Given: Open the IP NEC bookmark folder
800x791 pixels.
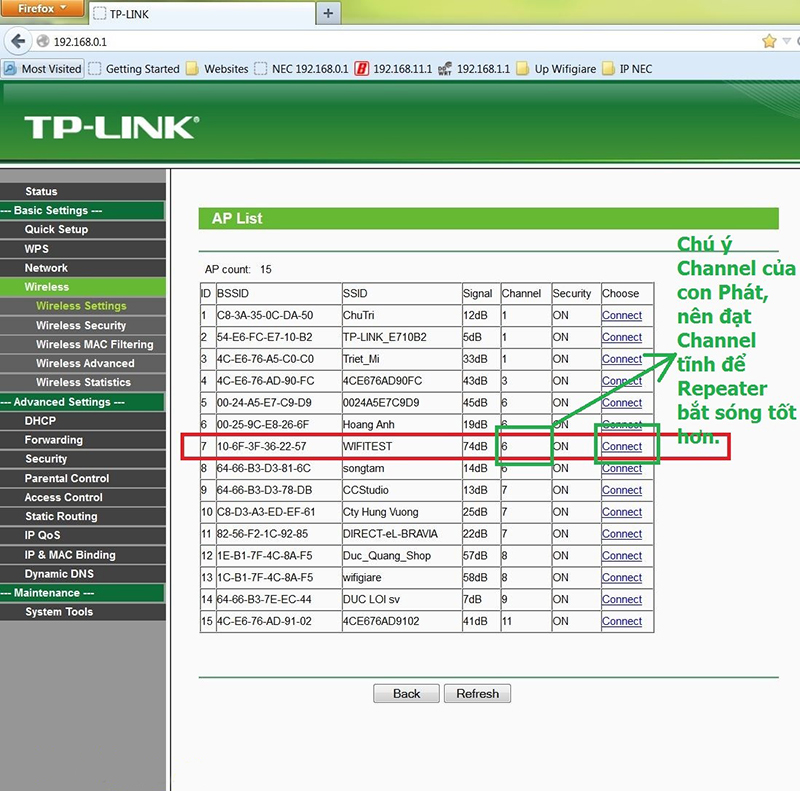Looking at the screenshot, I should coord(628,68).
